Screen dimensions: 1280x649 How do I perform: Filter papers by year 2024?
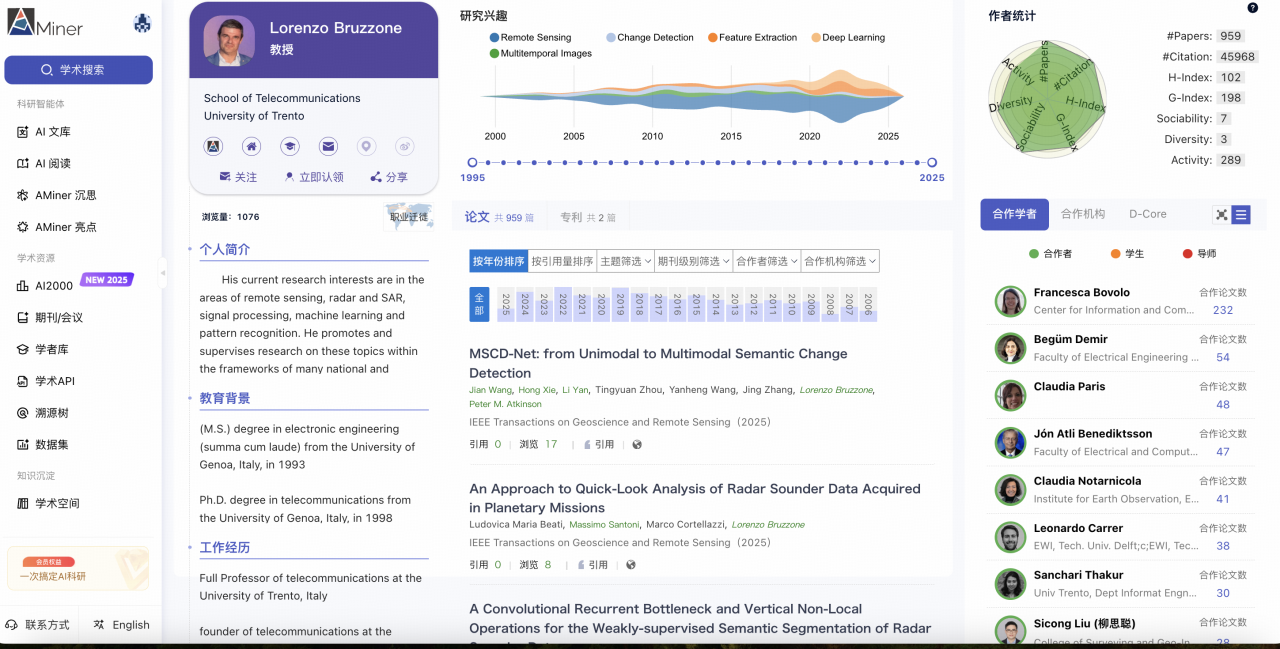tap(524, 304)
